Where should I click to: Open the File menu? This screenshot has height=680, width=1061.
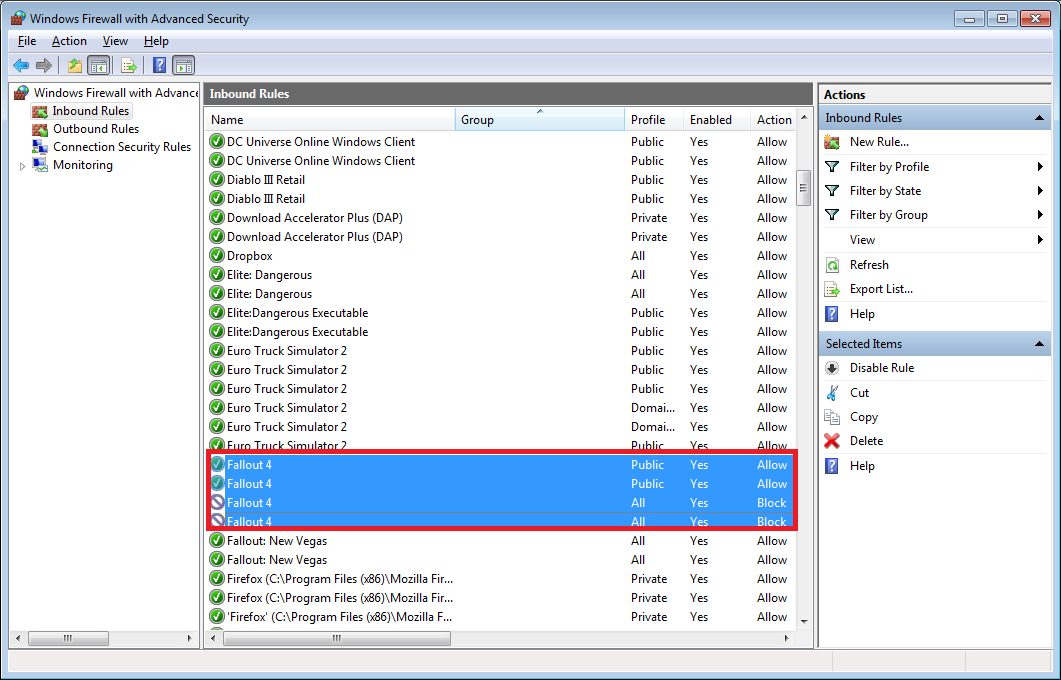click(x=27, y=41)
